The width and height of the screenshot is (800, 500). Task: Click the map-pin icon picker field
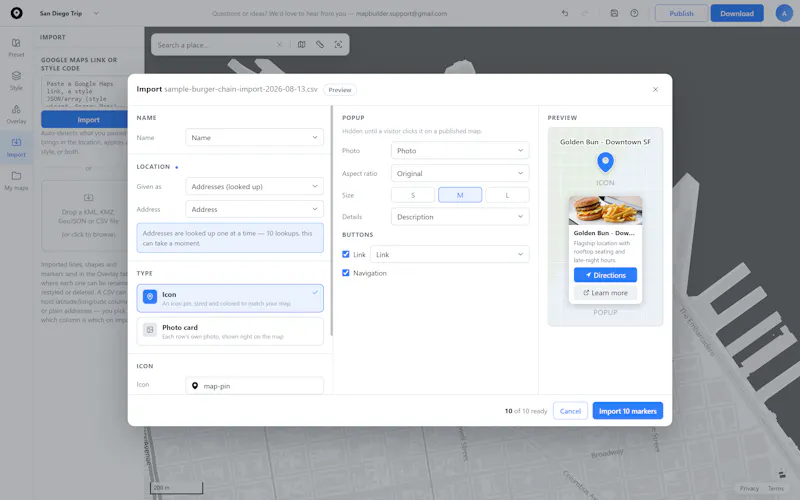coord(255,386)
